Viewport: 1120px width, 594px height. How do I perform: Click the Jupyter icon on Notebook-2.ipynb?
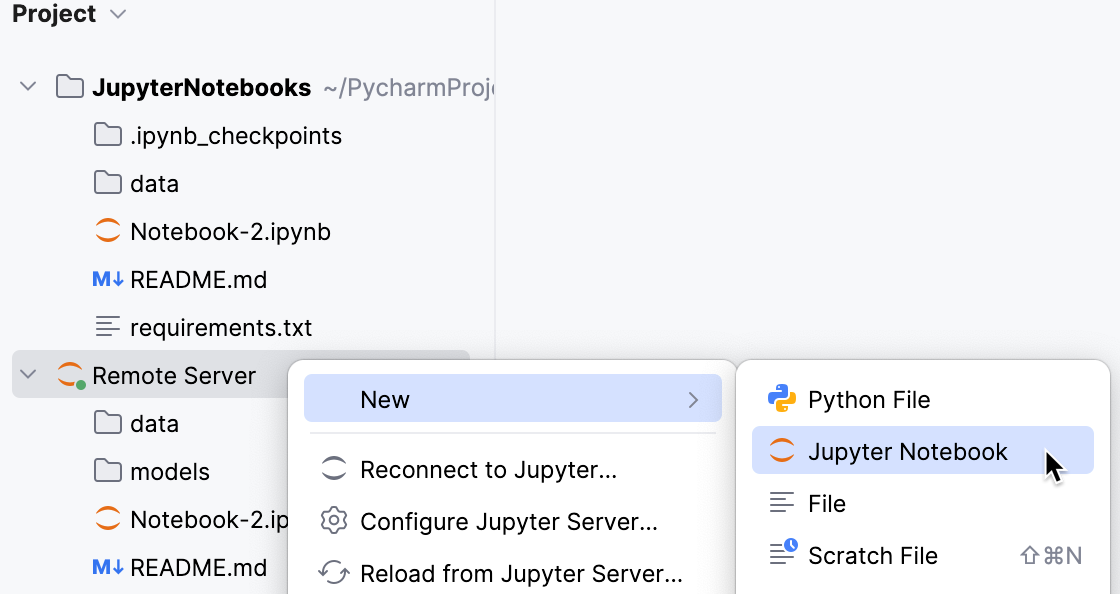(107, 231)
